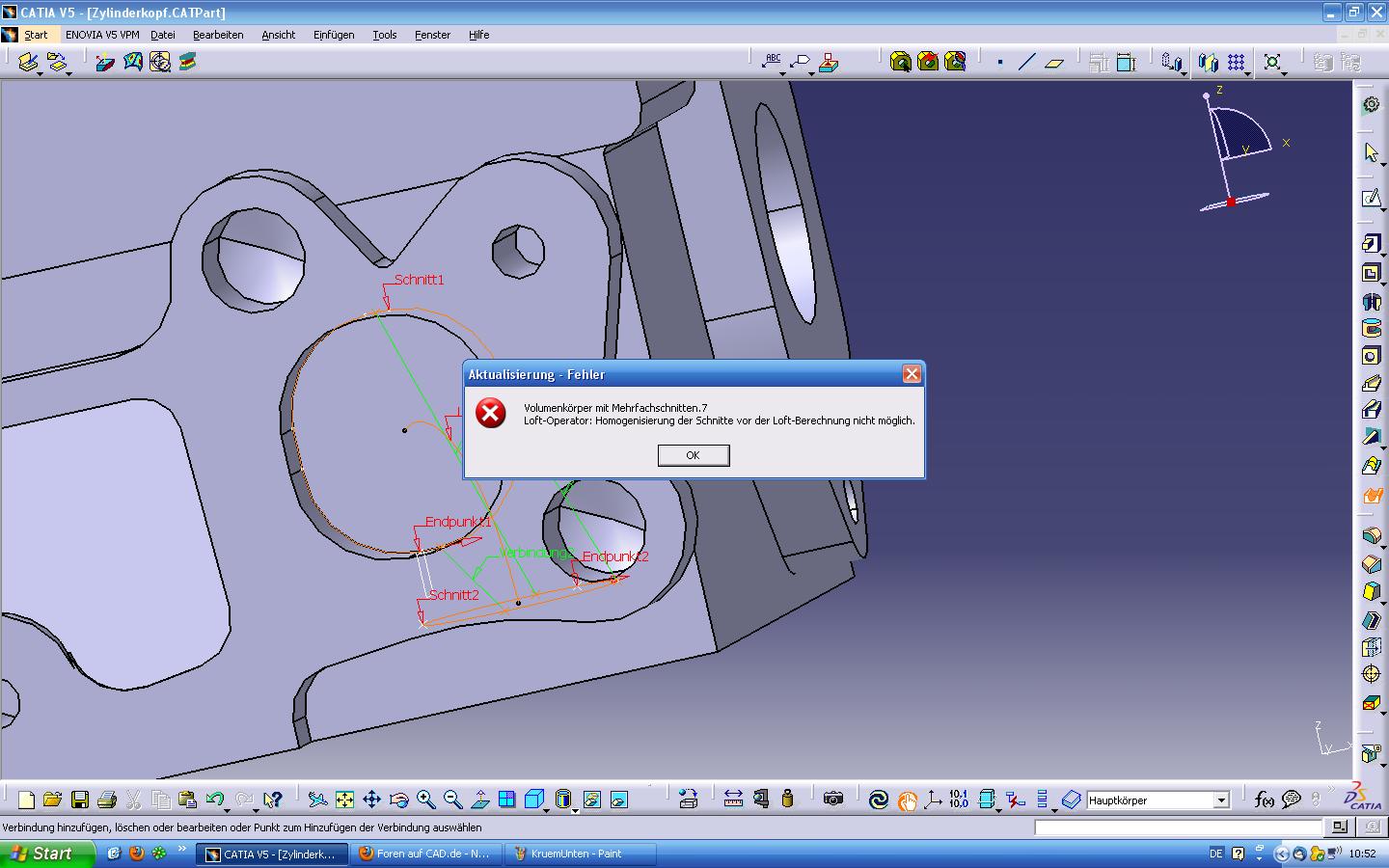This screenshot has width=1389, height=868.
Task: Click the Line creation icon
Action: coord(1026,63)
